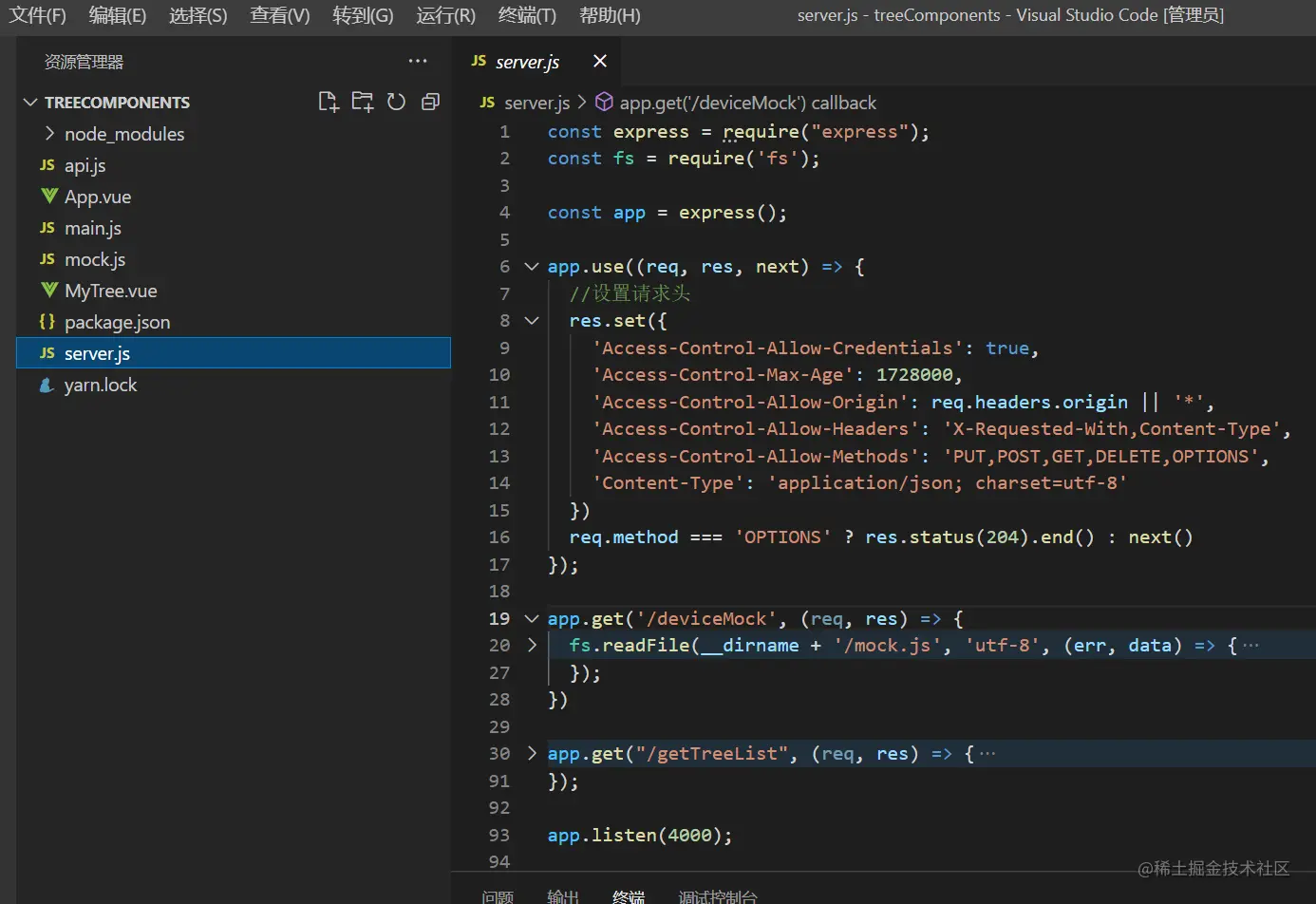This screenshot has height=904, width=1316.
Task: Click the breadcrumb symbol cube icon
Action: click(604, 103)
